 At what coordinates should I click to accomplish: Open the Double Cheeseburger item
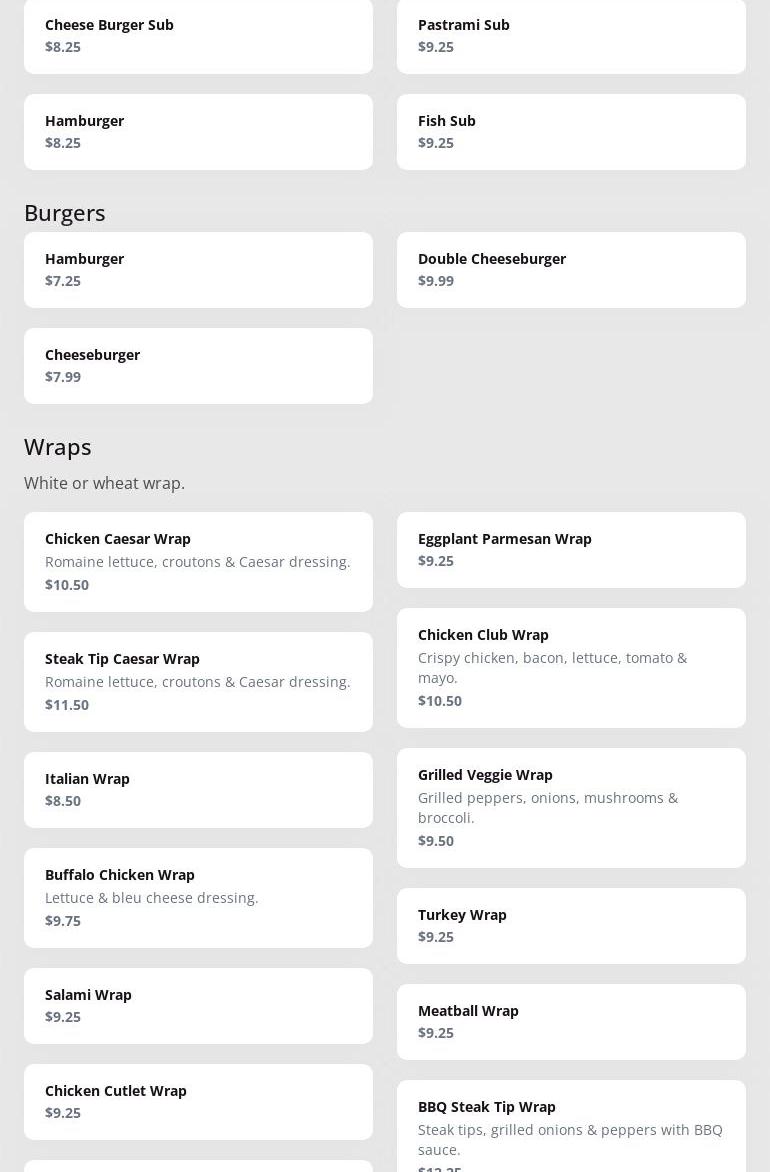point(571,270)
